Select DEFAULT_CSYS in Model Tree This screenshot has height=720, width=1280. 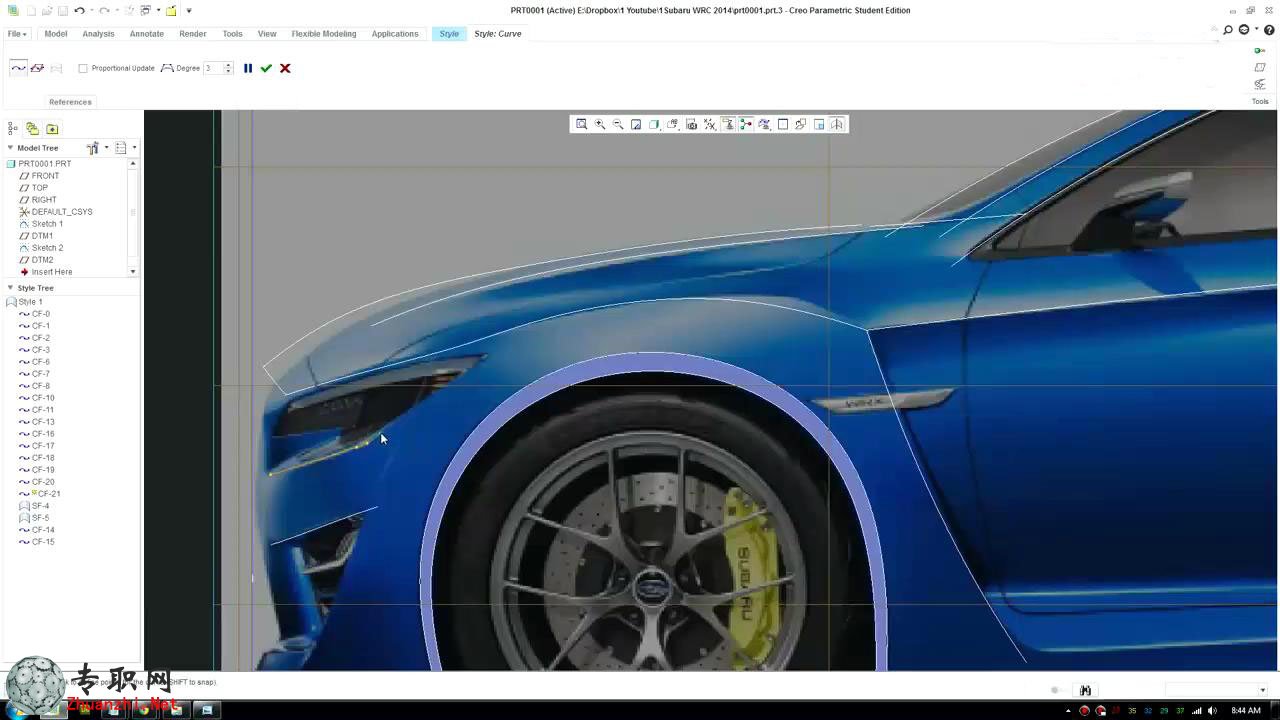(62, 212)
